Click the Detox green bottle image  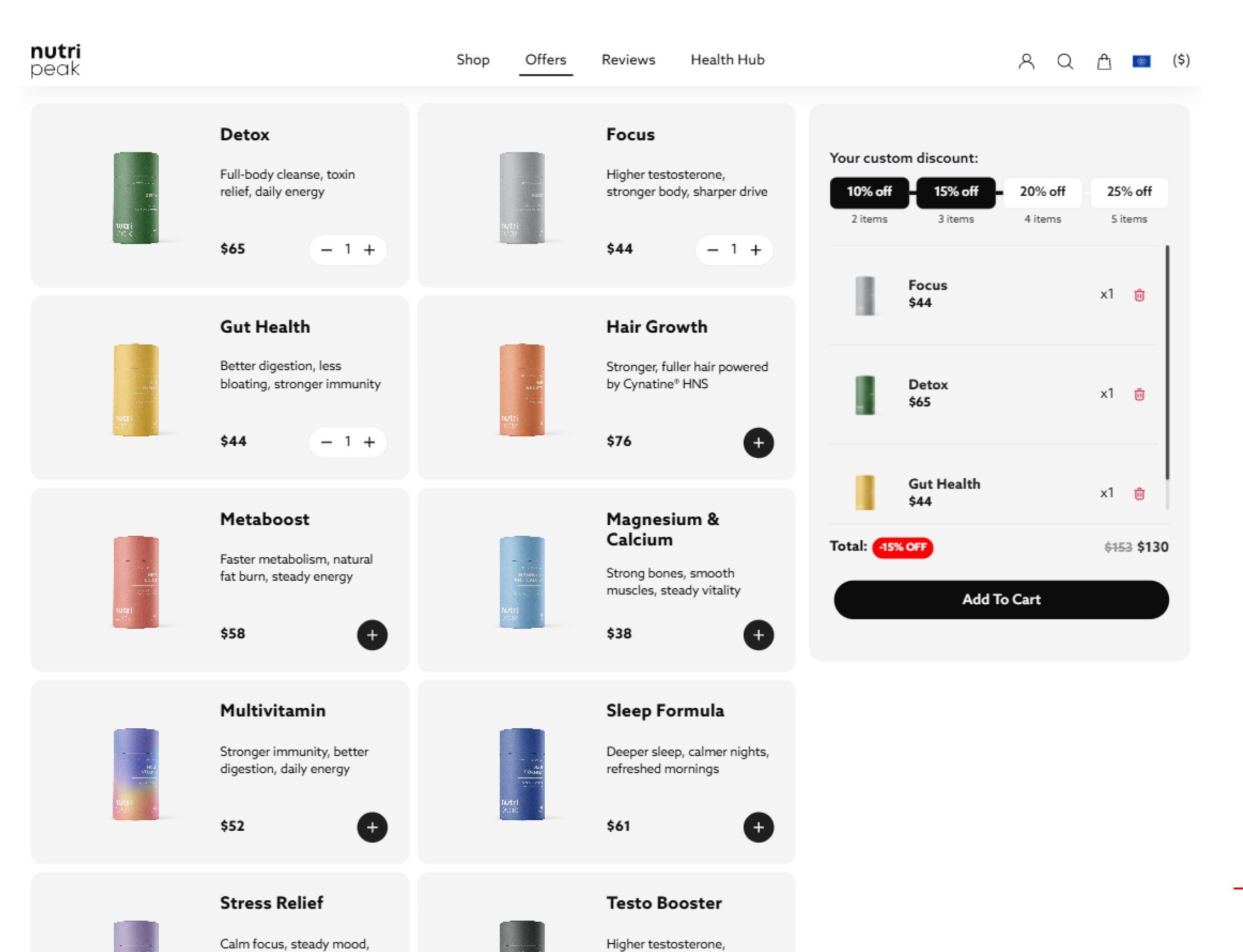click(x=135, y=197)
